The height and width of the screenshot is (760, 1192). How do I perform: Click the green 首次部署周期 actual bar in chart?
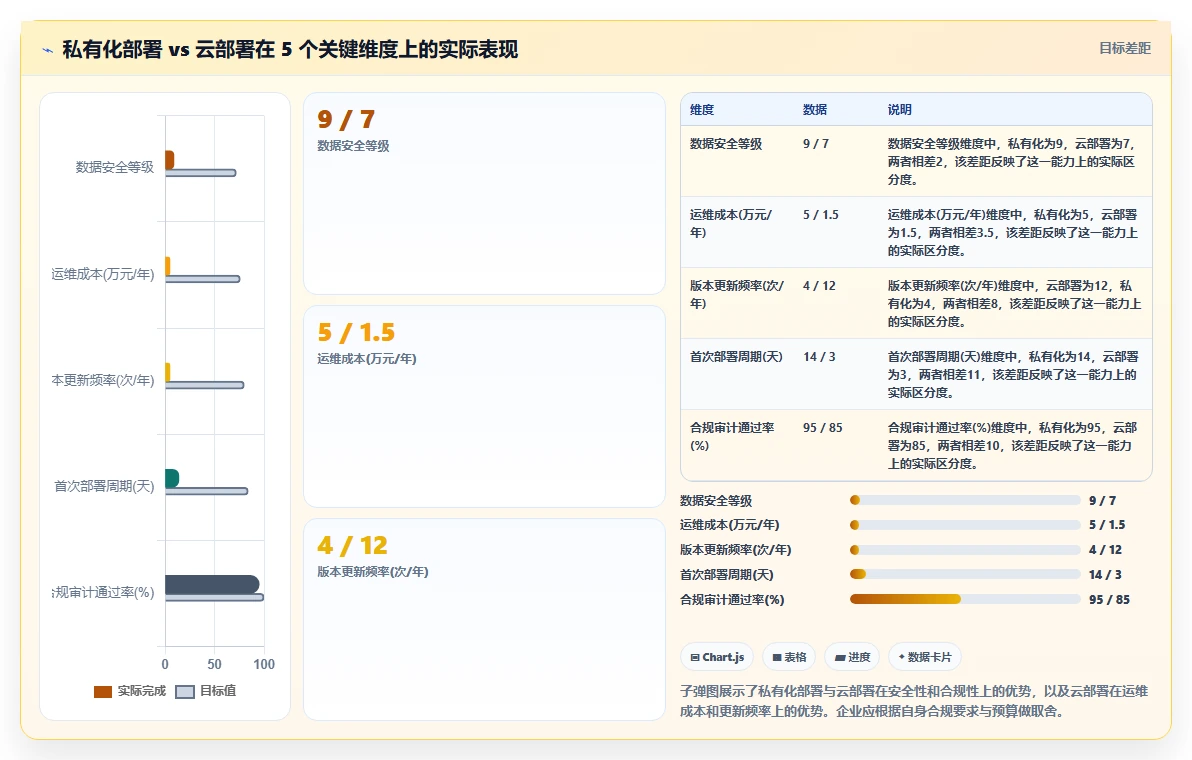coord(172,478)
